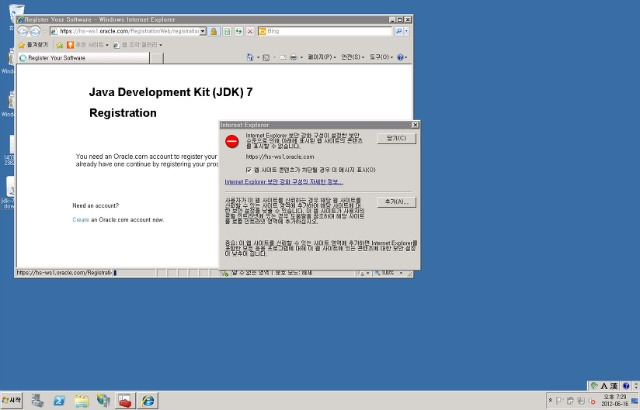The width and height of the screenshot is (640, 410).
Task: Click the magnifier search button by the Bing box
Action: coord(398,31)
